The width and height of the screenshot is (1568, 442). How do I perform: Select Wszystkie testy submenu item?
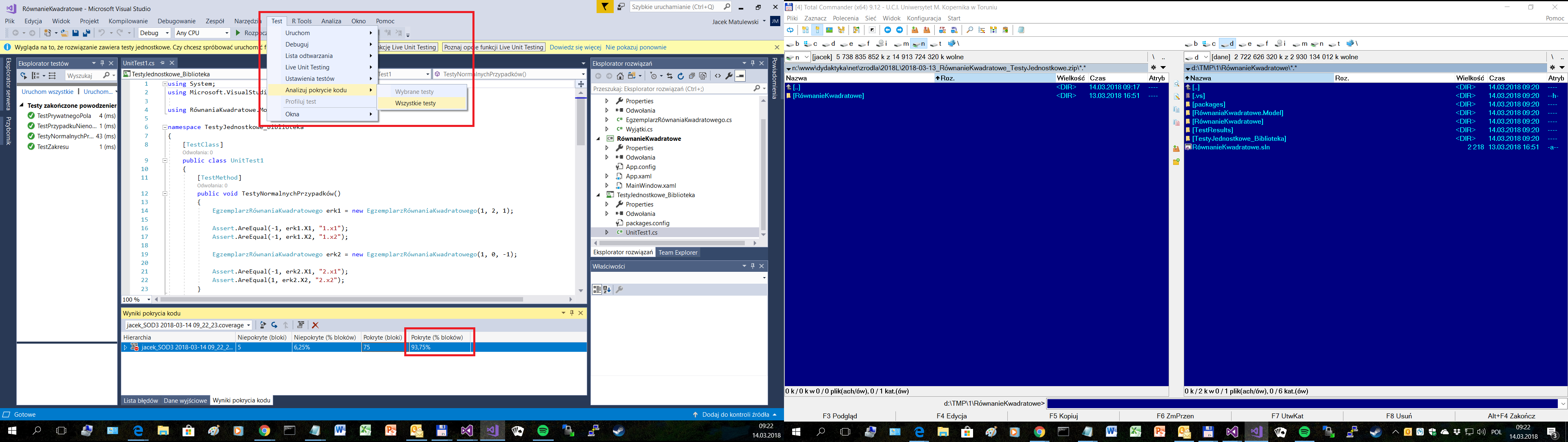pos(416,103)
